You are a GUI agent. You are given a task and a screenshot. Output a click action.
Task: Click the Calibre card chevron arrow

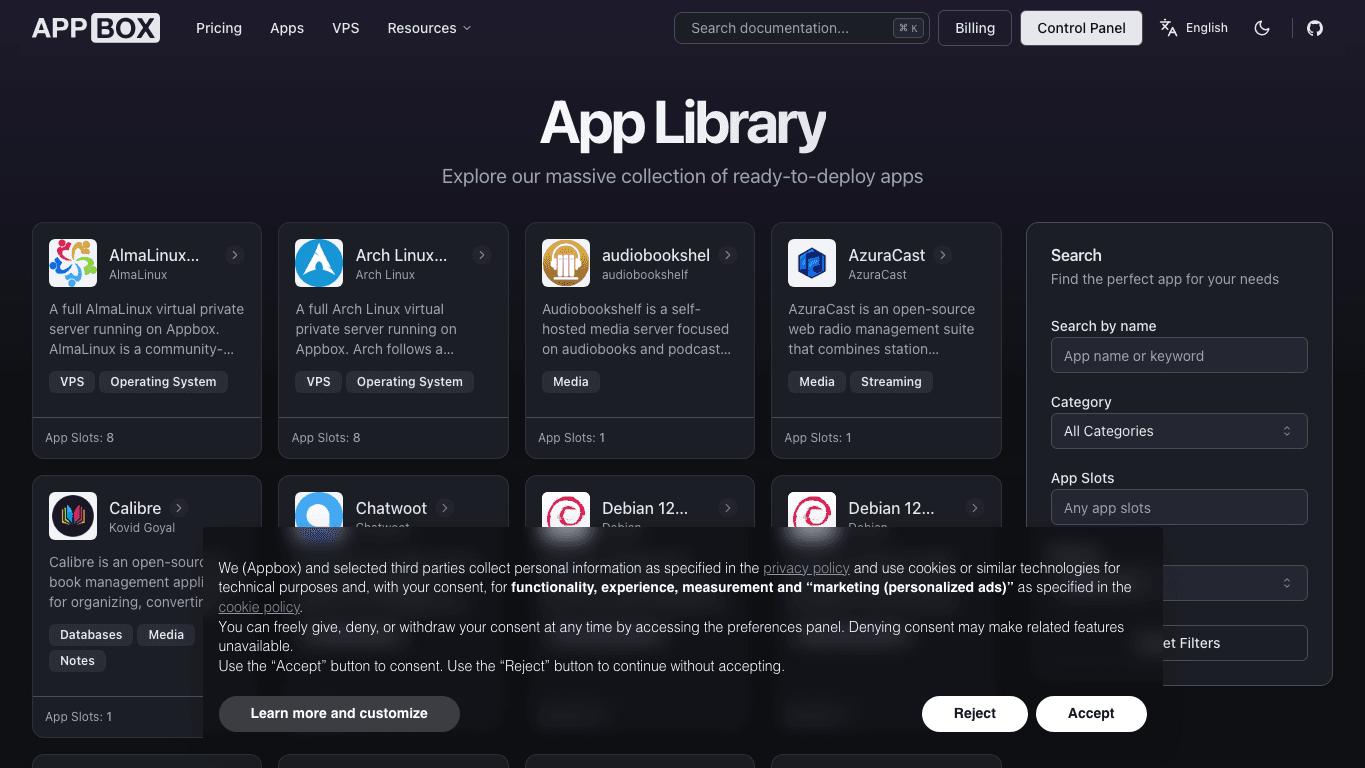(178, 508)
